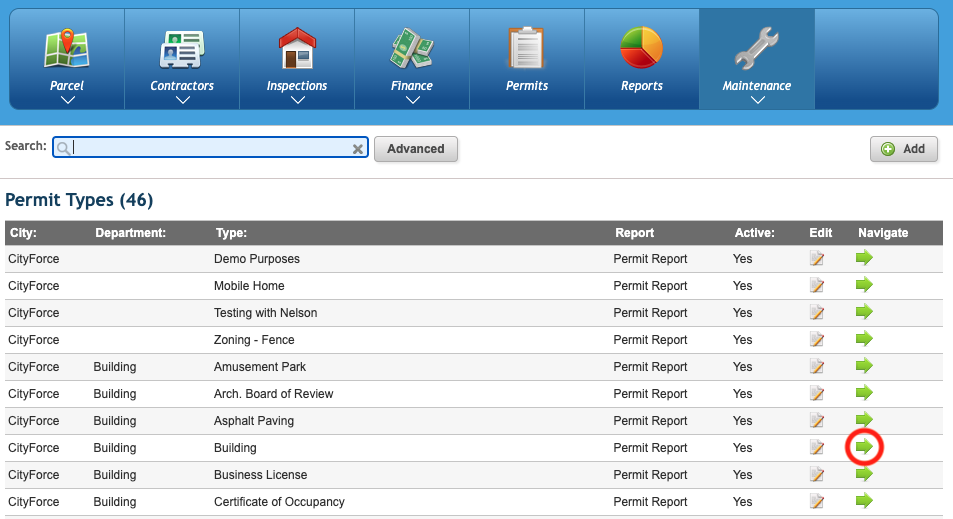This screenshot has width=953, height=519.
Task: Open the Finance money icon
Action: [411, 49]
